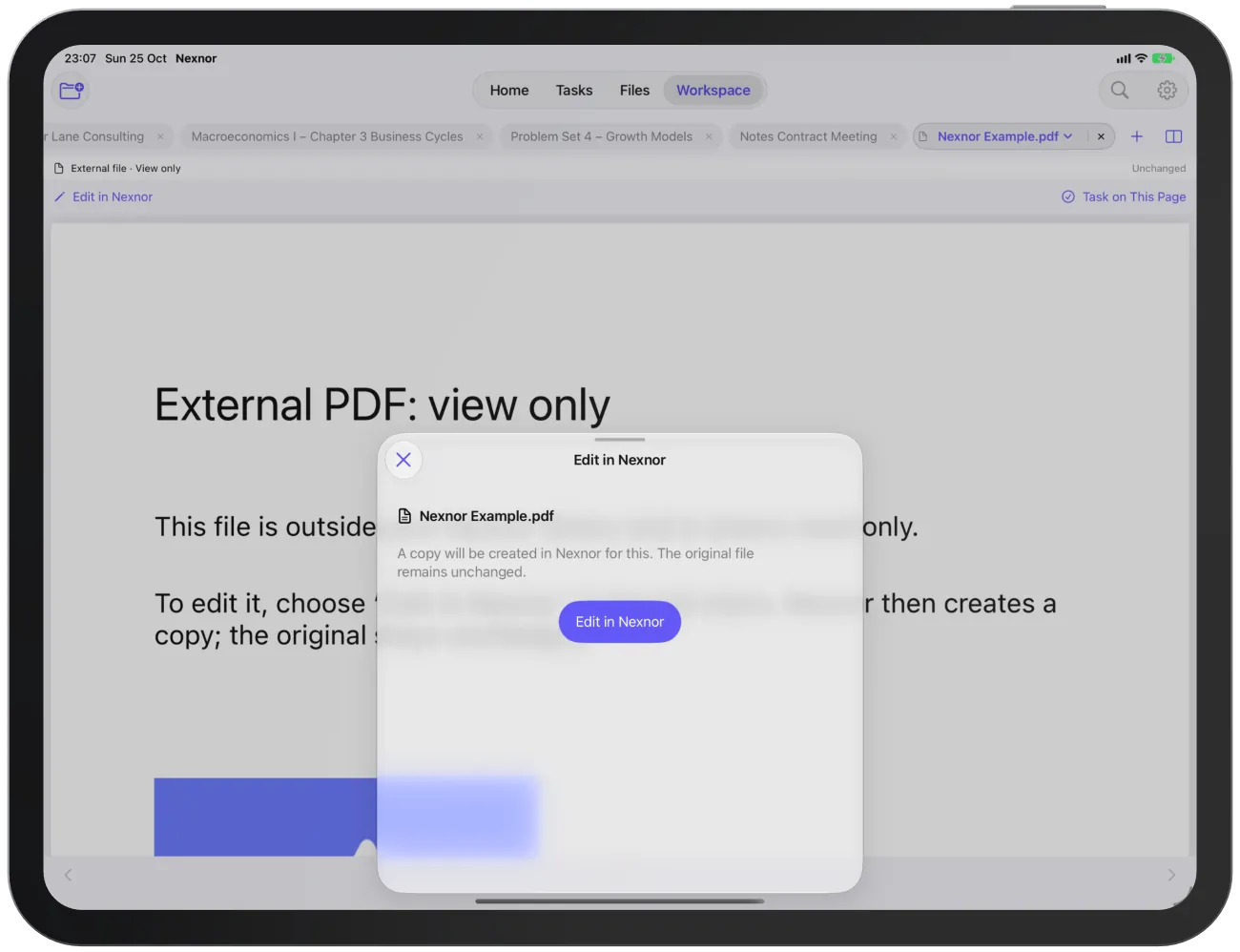Go to next page with right chevron
The image size is (1240, 952).
pyautogui.click(x=1171, y=875)
